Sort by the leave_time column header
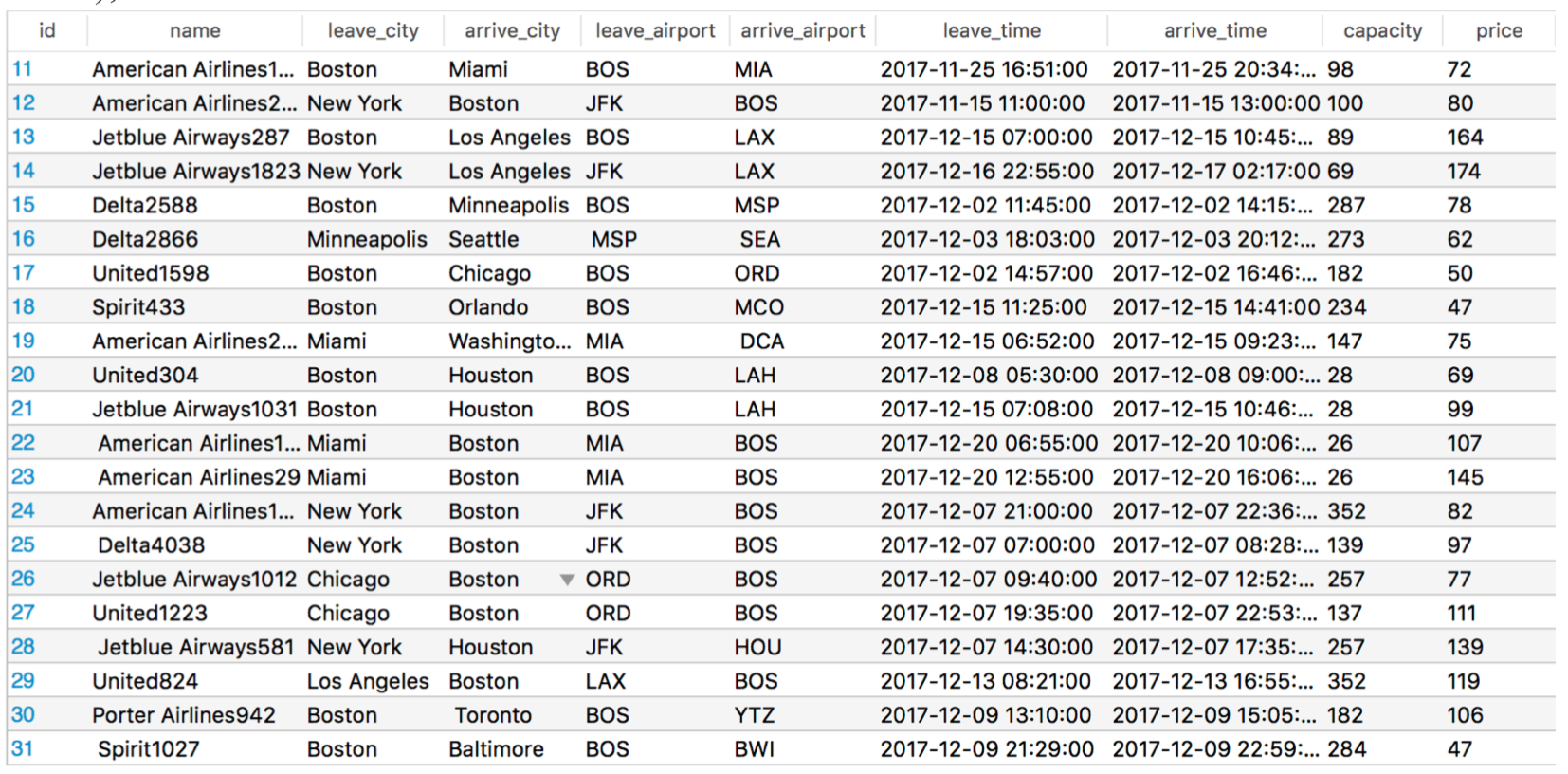 point(992,31)
